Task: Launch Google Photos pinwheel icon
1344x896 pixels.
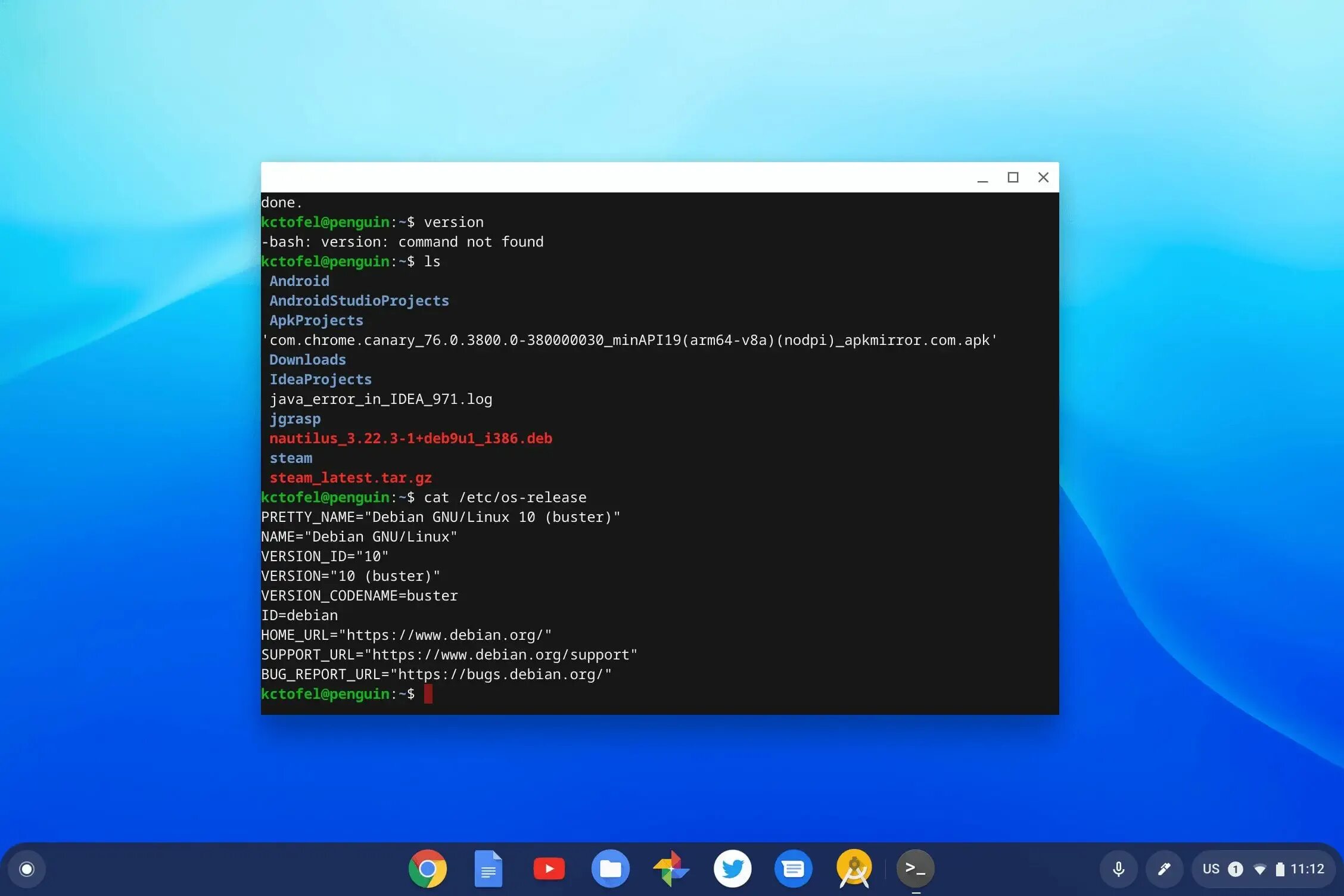Action: pyautogui.click(x=671, y=869)
